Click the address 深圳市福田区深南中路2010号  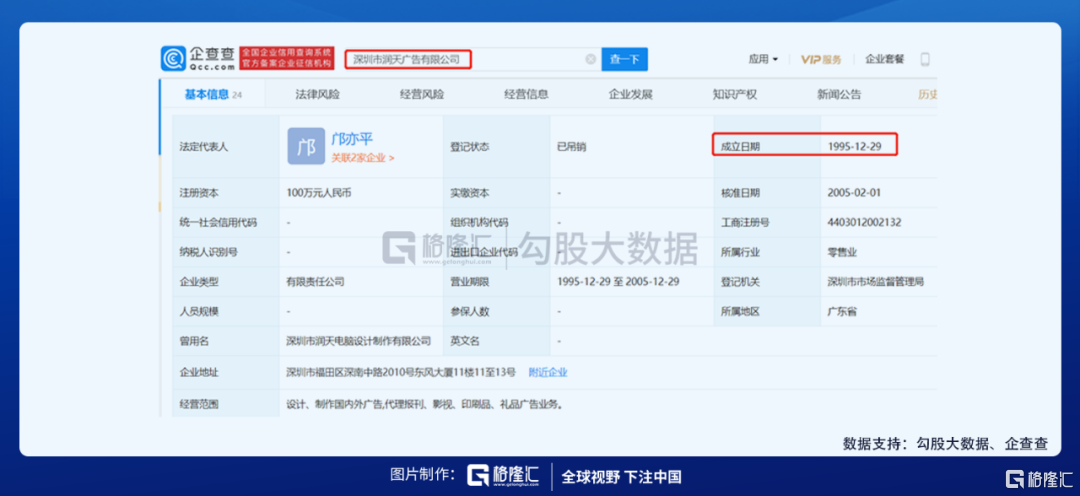(355, 372)
